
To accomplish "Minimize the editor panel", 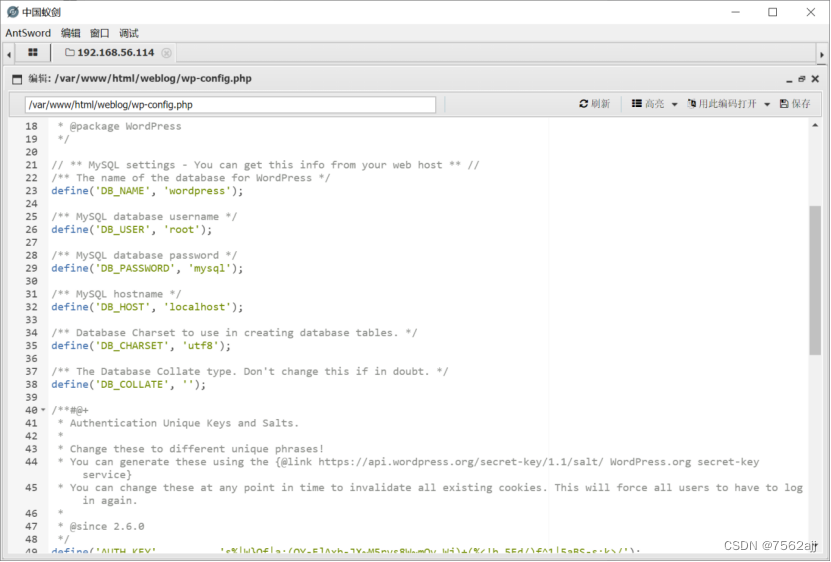I will coord(789,79).
